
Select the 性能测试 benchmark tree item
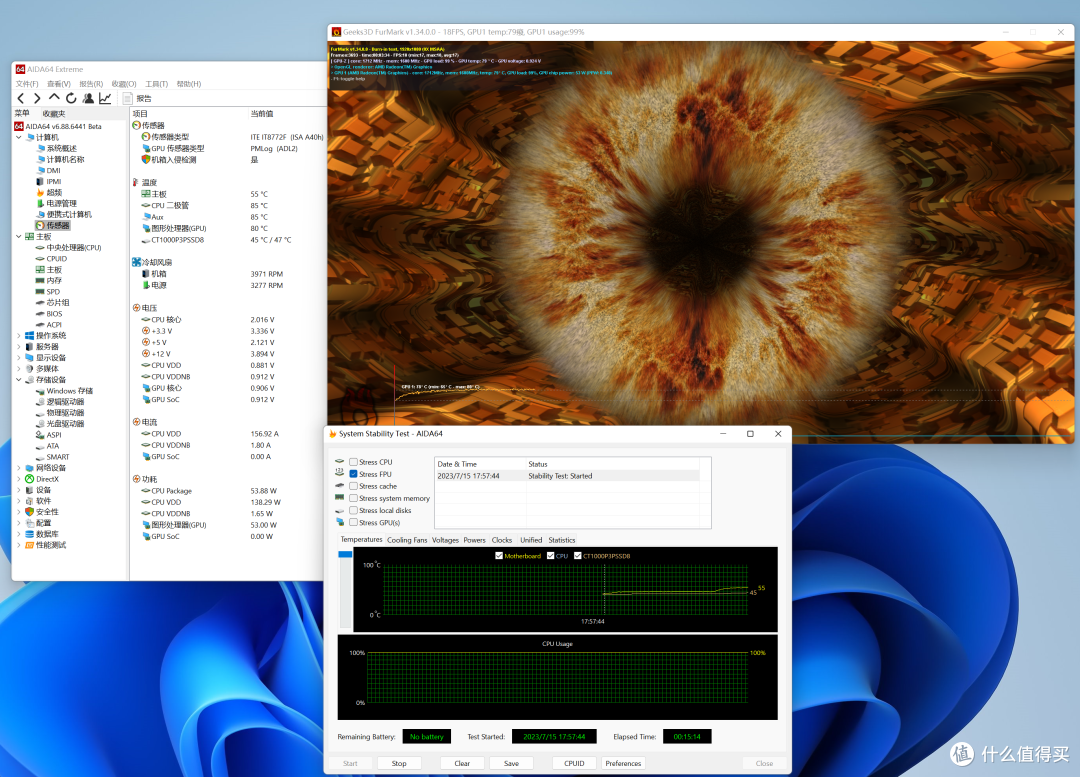click(46, 546)
